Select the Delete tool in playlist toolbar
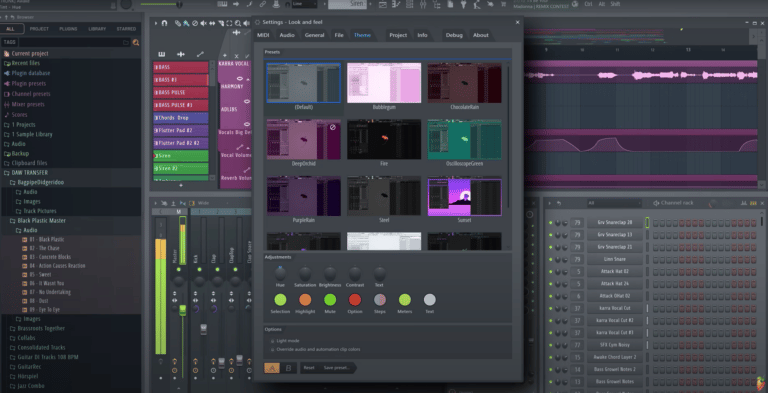Viewport: 768px width, 393px height. pos(195,23)
